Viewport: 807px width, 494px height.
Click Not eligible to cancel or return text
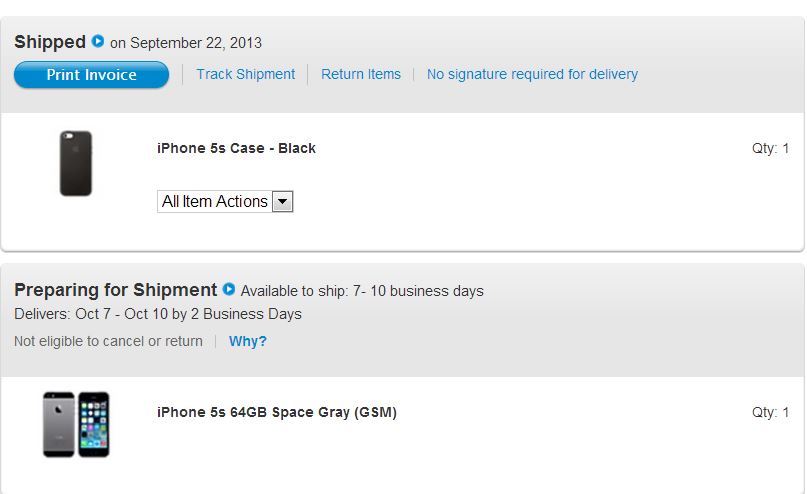[x=109, y=341]
